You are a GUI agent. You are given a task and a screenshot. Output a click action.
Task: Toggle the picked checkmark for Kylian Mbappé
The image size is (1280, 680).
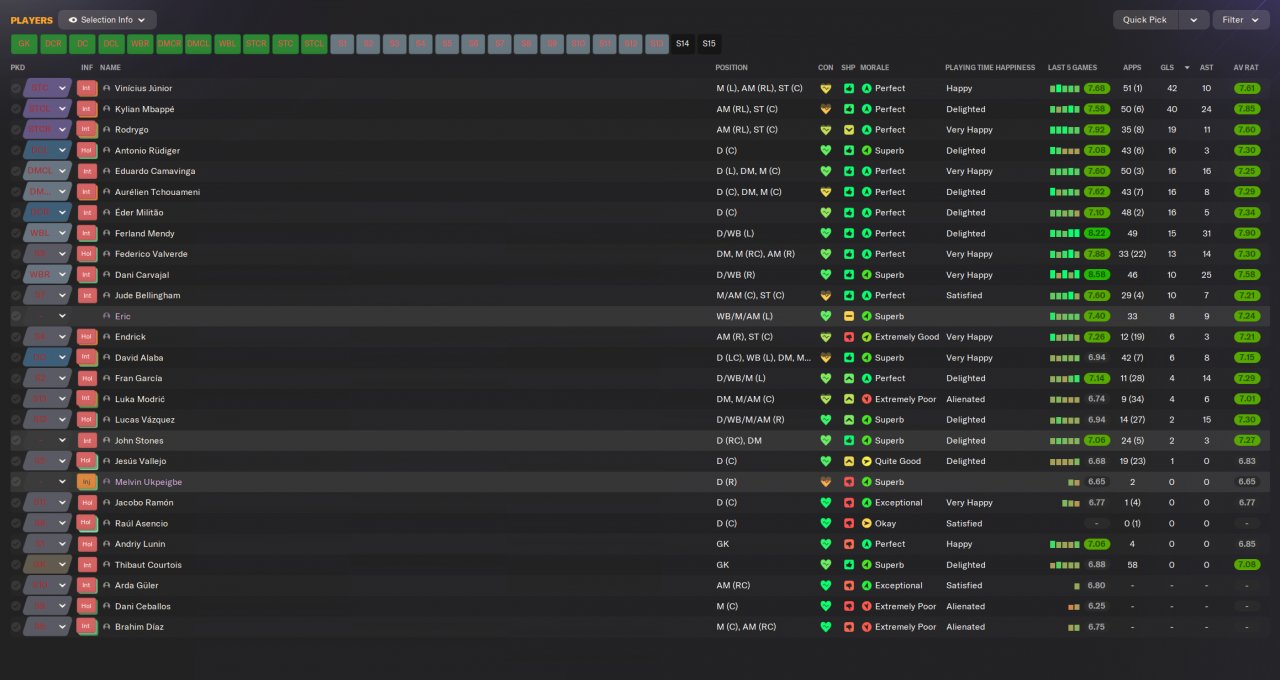coord(15,109)
